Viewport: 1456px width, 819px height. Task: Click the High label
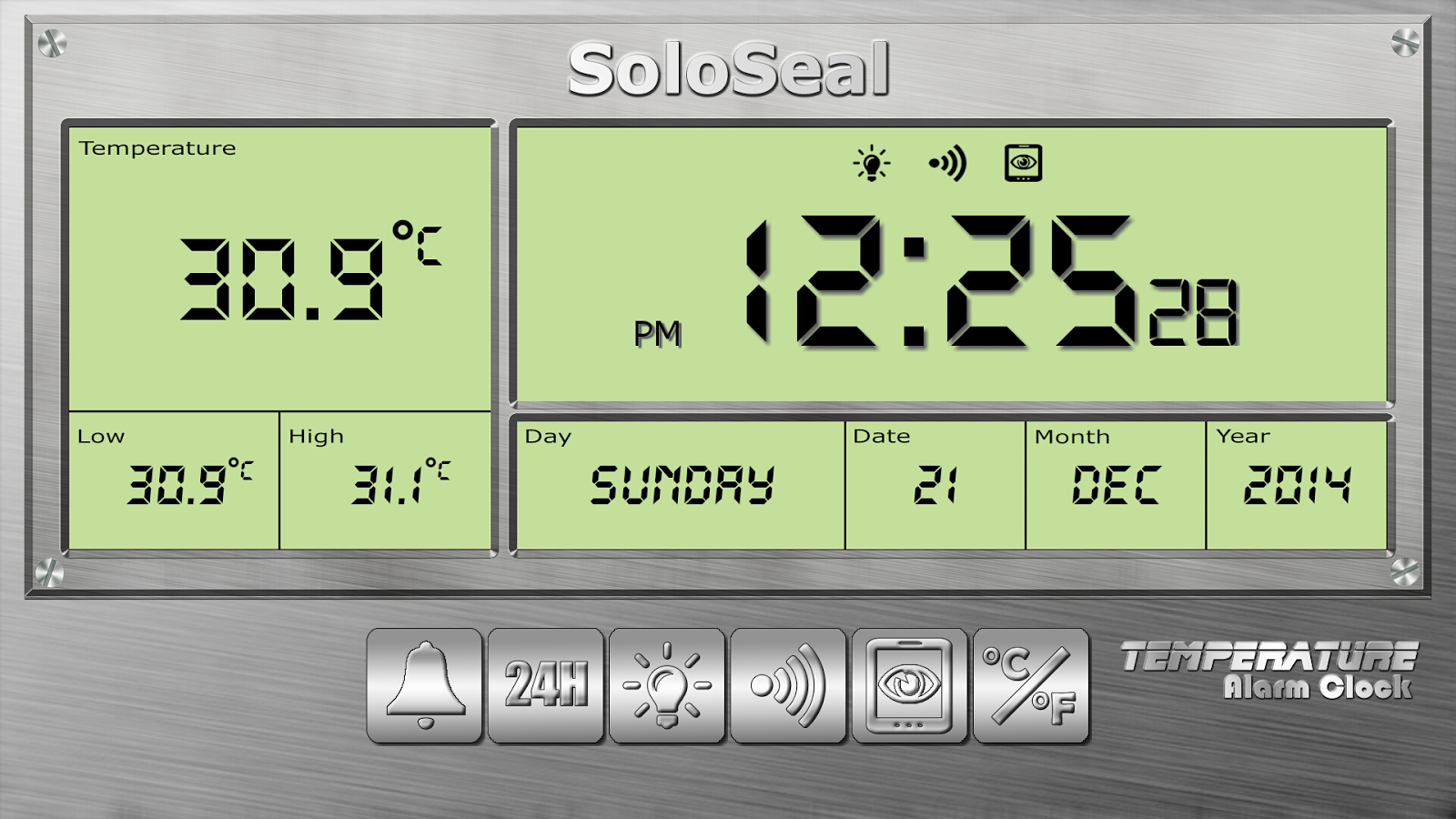coord(316,437)
